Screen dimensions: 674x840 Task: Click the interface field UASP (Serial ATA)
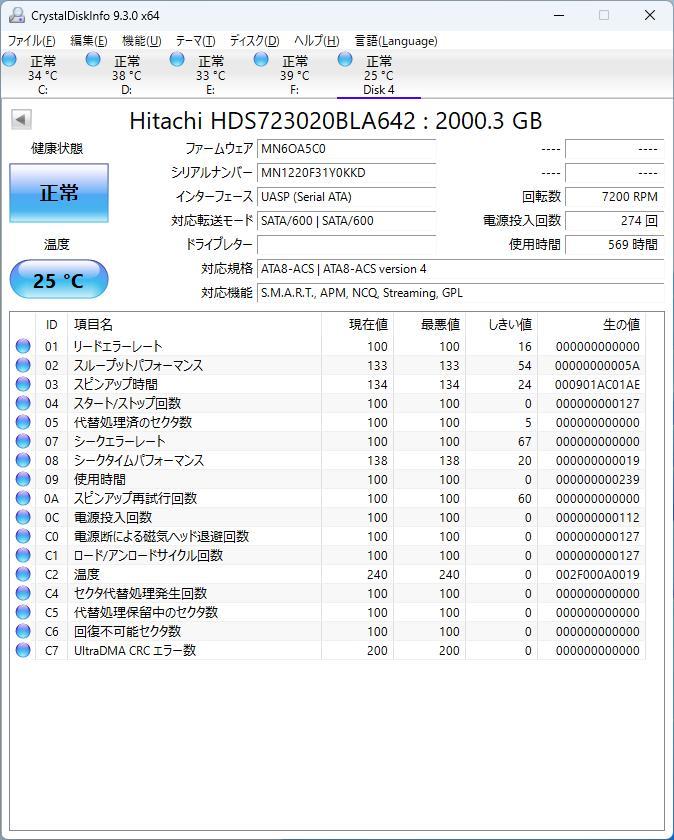(346, 197)
